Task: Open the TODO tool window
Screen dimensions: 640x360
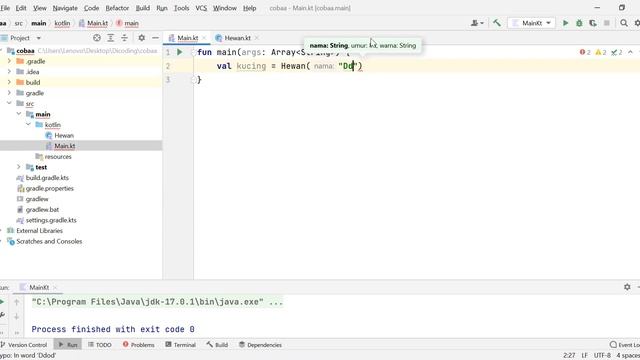Action: pyautogui.click(x=100, y=345)
